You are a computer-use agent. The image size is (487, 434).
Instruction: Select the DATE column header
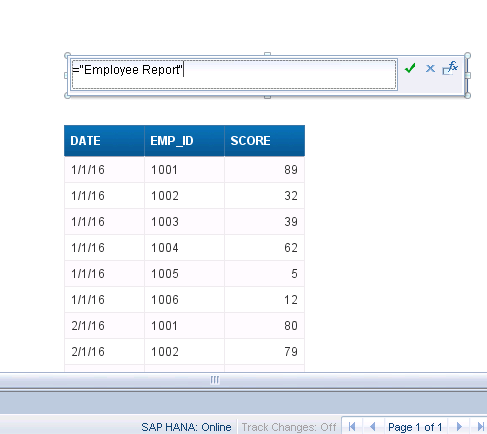pyautogui.click(x=104, y=141)
